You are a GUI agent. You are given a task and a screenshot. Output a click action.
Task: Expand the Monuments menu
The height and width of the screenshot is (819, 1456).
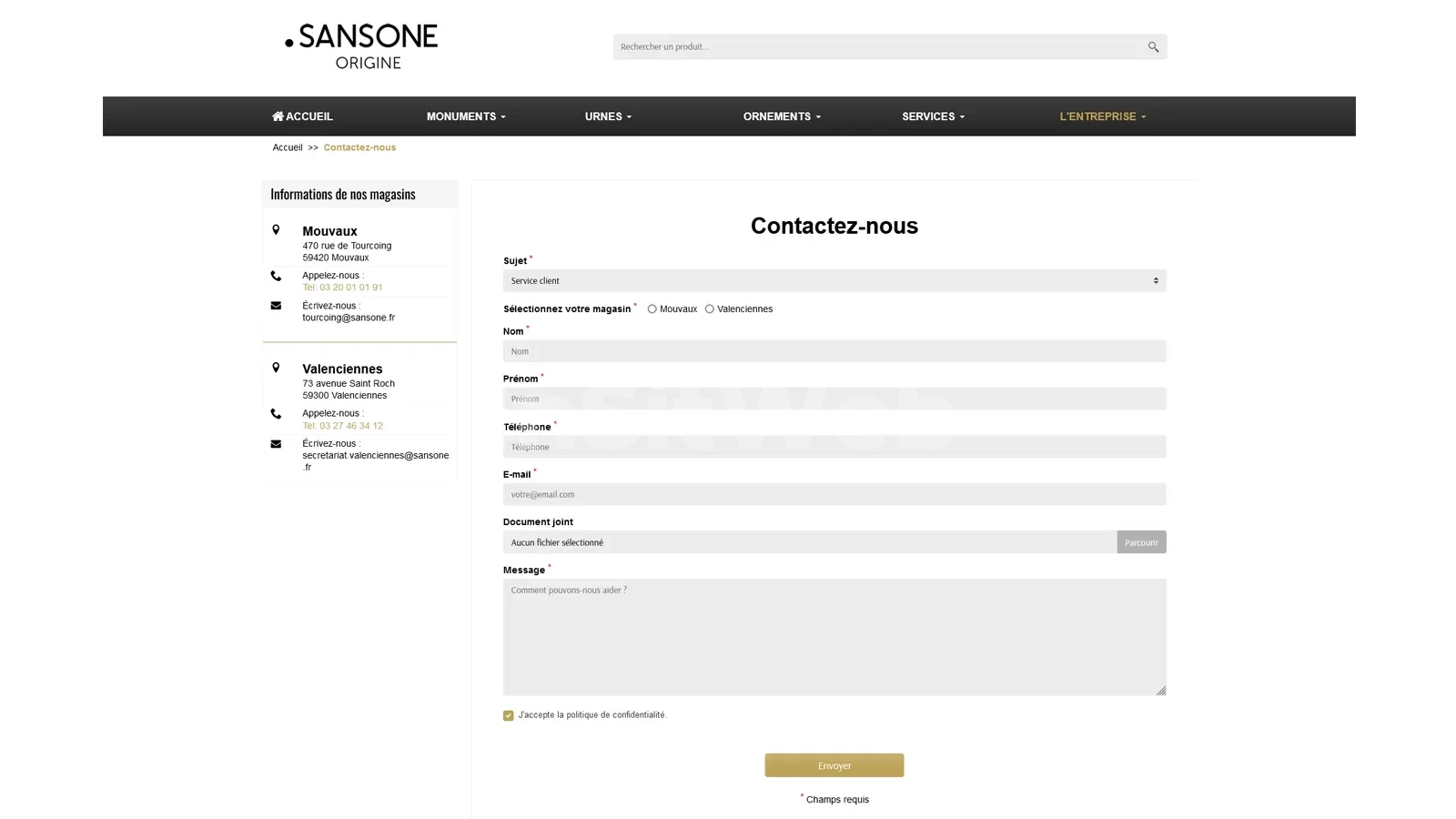click(x=465, y=116)
